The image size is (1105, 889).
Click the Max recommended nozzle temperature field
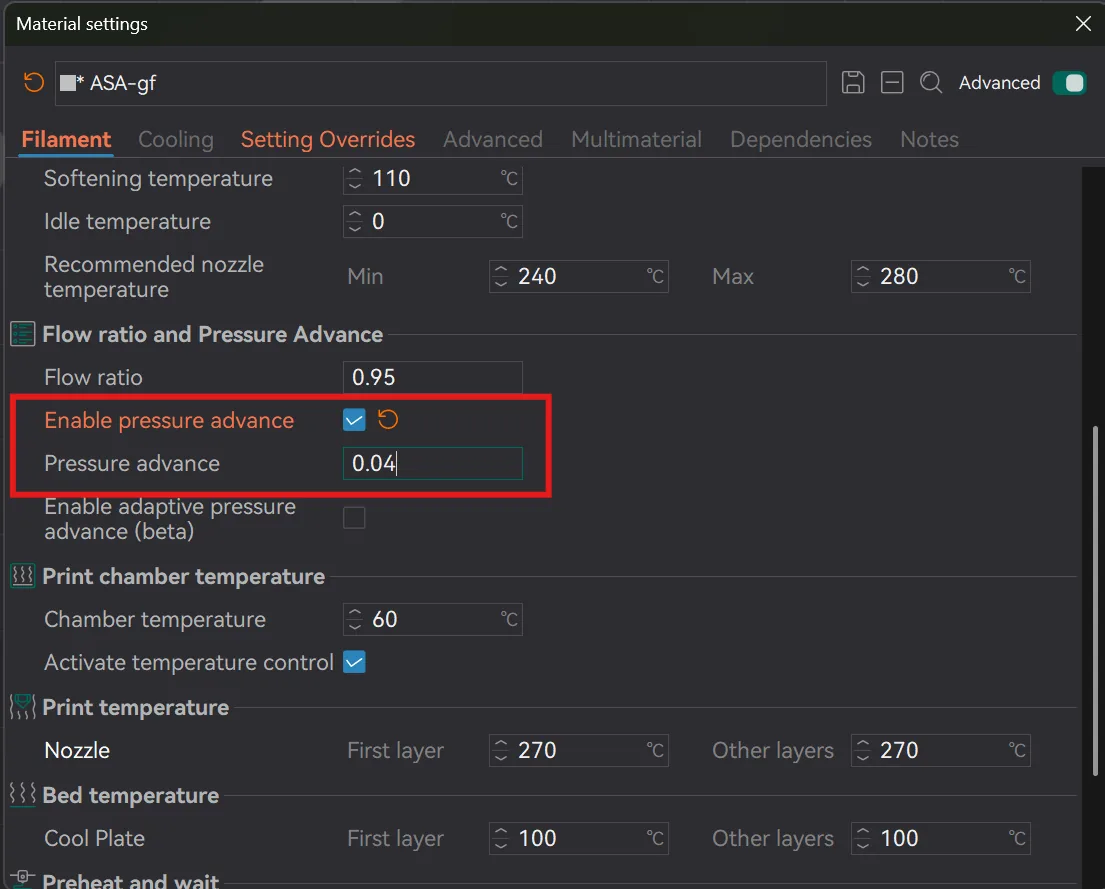coord(941,276)
